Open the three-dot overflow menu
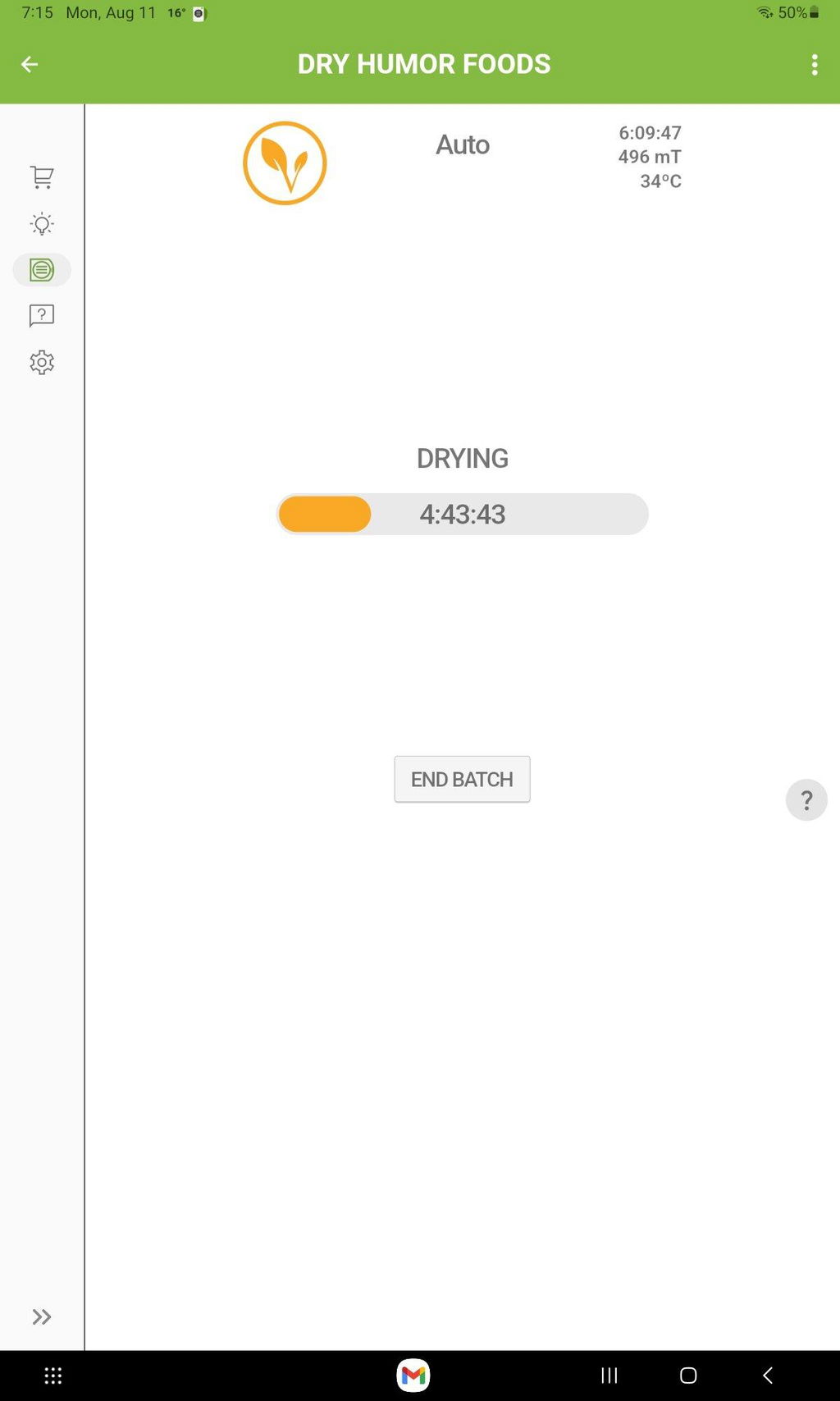840x1401 pixels. 814,65
